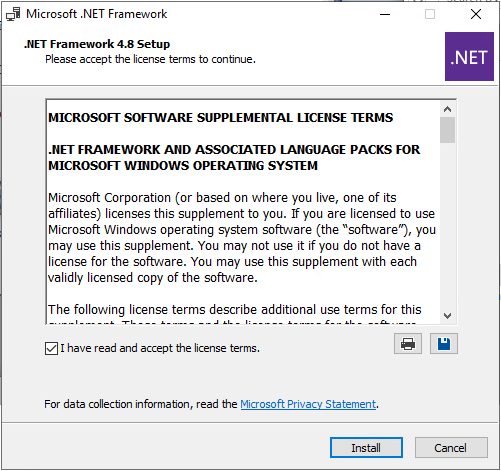Click the '.NET FRAMEWORK AND ASSOCIATED LANGUAGE PACKS' heading

click(234, 158)
